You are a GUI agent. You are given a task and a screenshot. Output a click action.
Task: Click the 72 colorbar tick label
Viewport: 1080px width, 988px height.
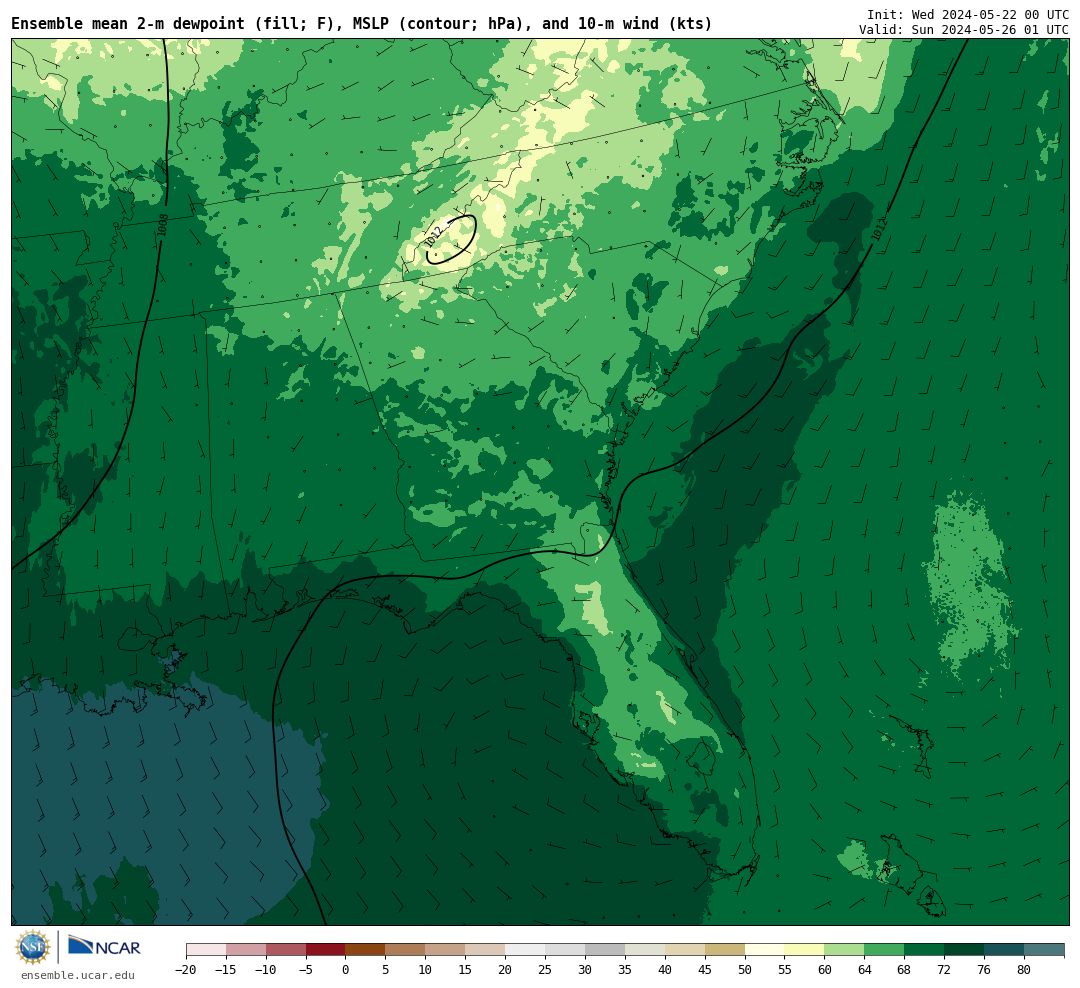point(944,970)
